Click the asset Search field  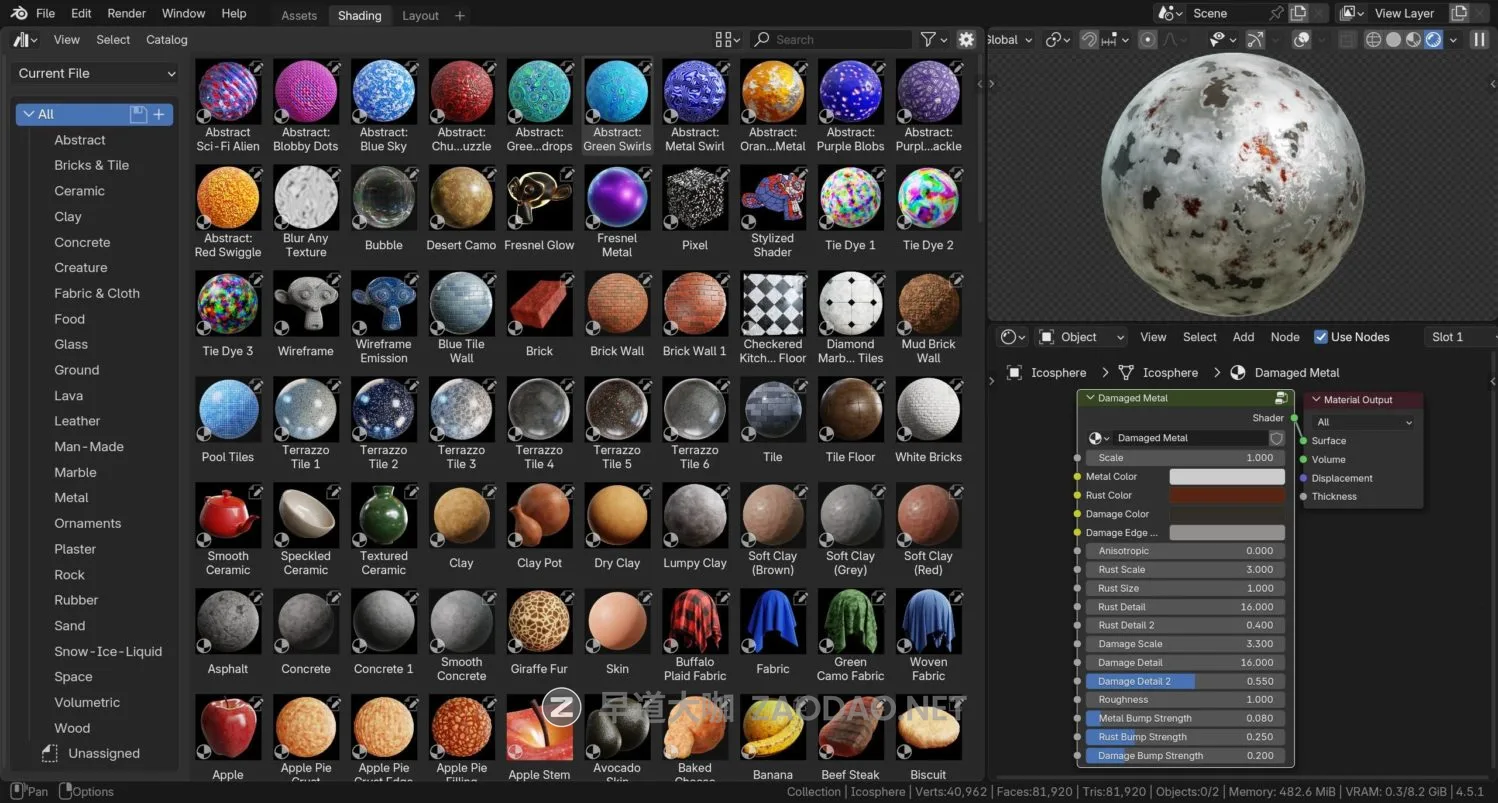831,39
